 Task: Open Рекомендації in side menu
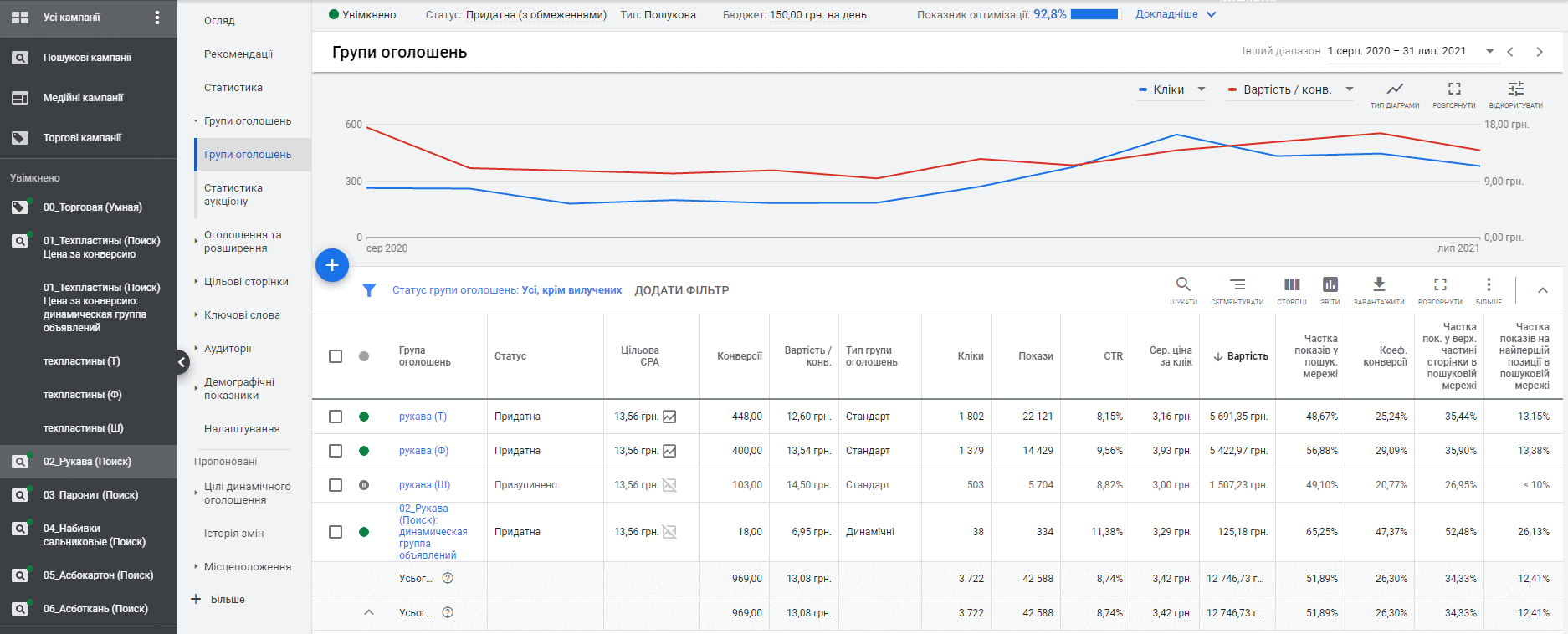[x=238, y=54]
